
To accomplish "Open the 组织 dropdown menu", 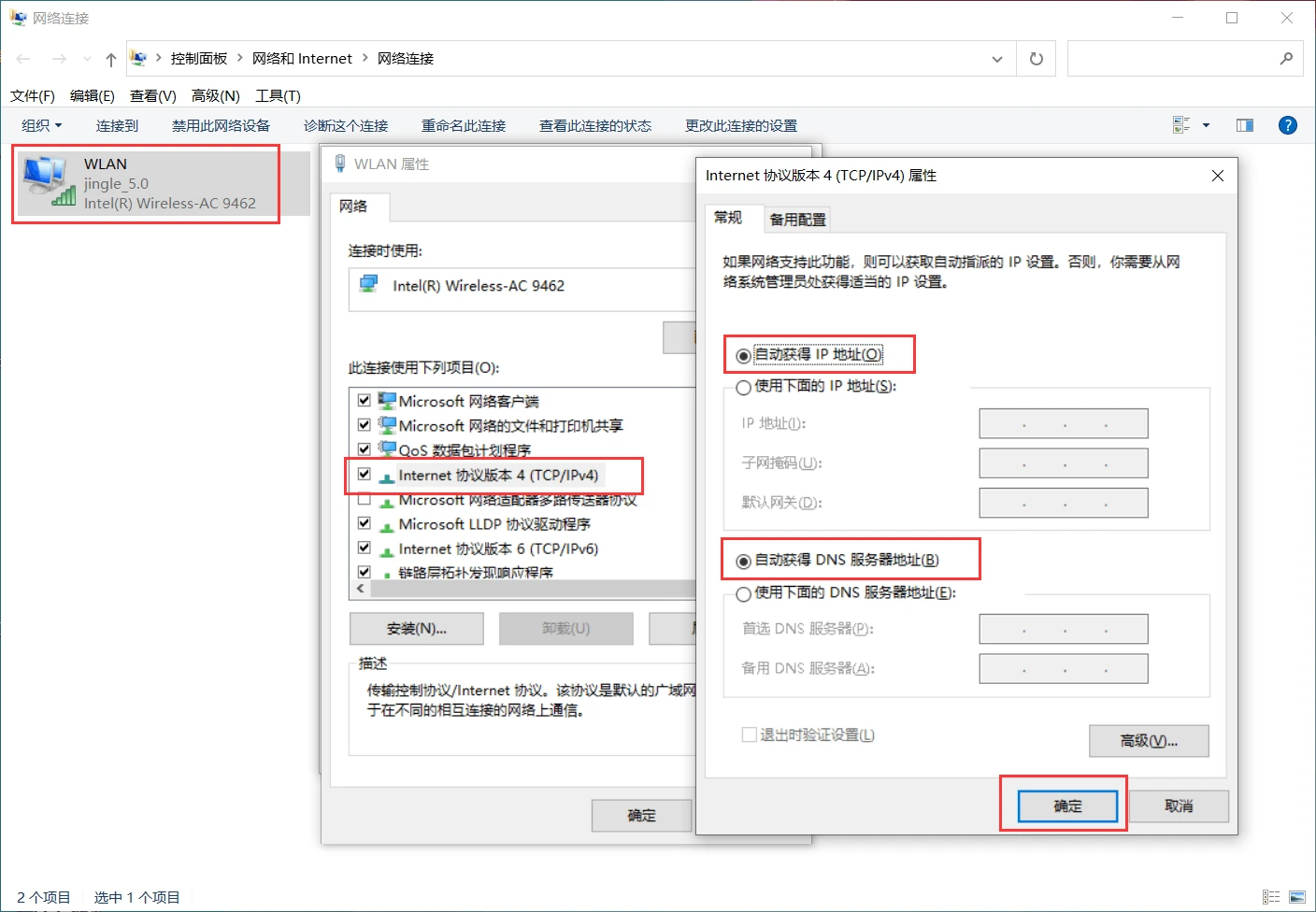I will pyautogui.click(x=42, y=125).
